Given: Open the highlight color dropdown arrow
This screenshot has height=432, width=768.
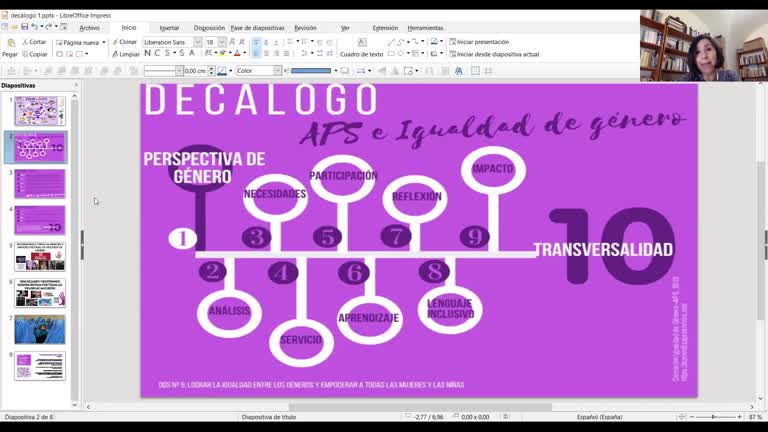Looking at the screenshot, I should tap(229, 53).
